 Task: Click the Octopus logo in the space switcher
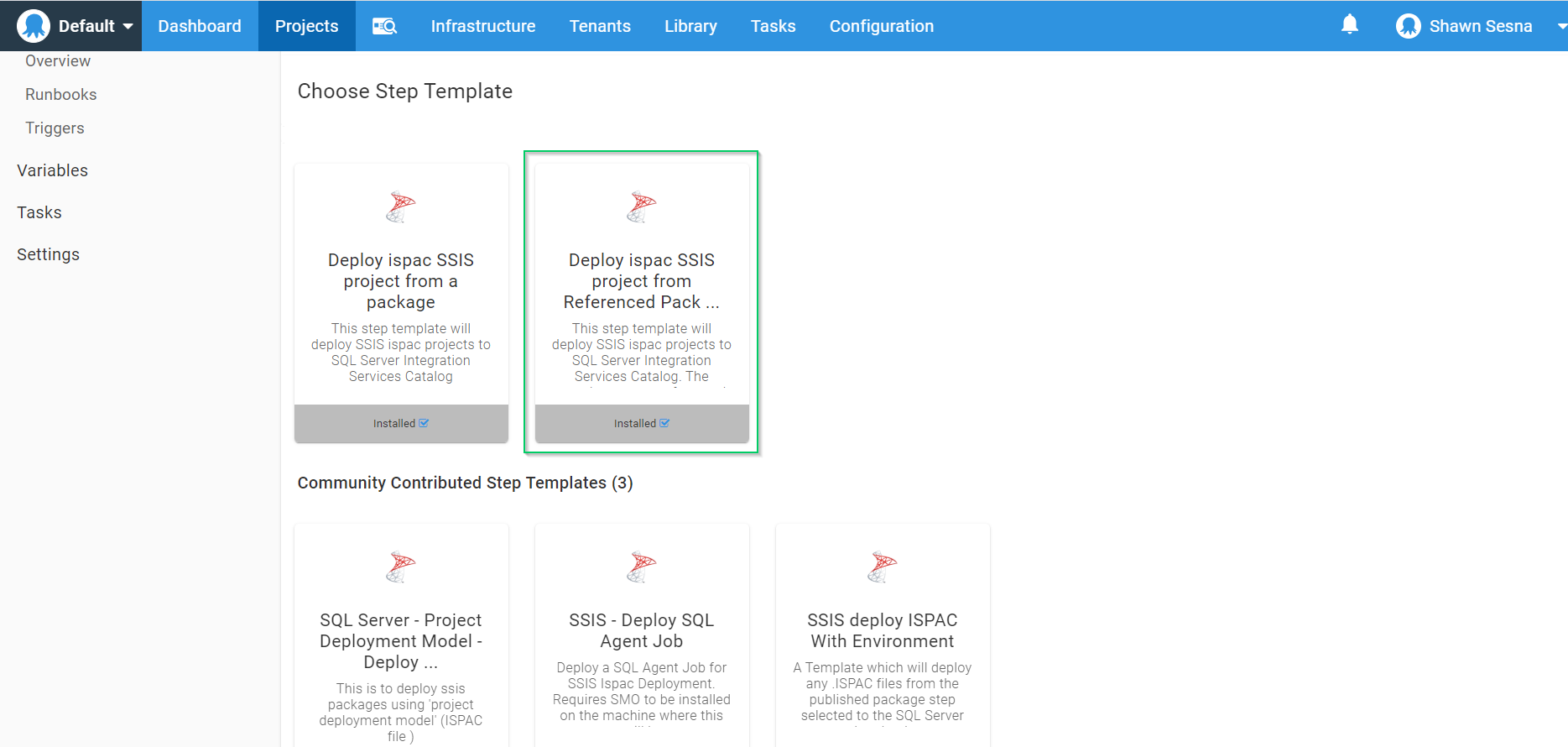pyautogui.click(x=34, y=26)
